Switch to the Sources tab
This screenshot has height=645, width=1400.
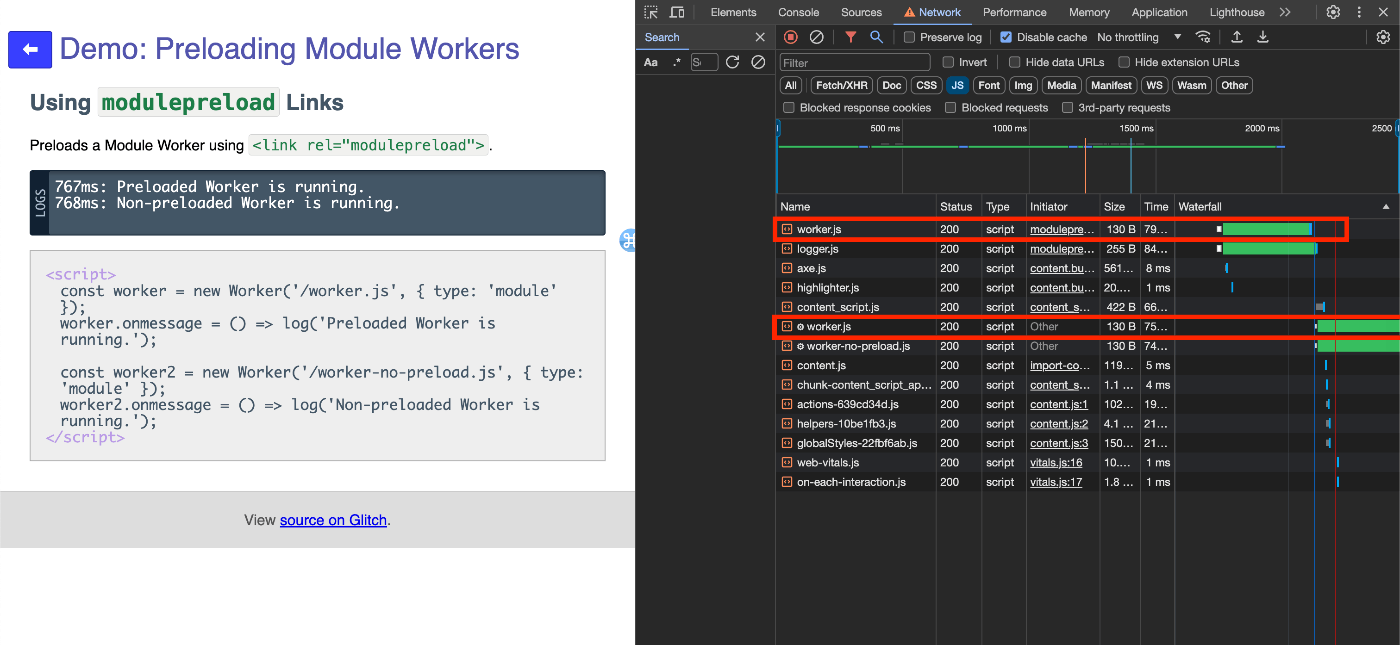[x=861, y=12]
